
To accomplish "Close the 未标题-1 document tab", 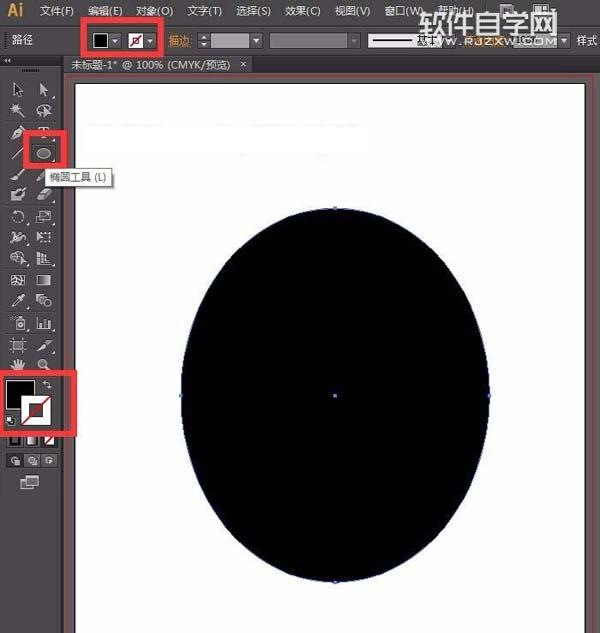I will (243, 64).
